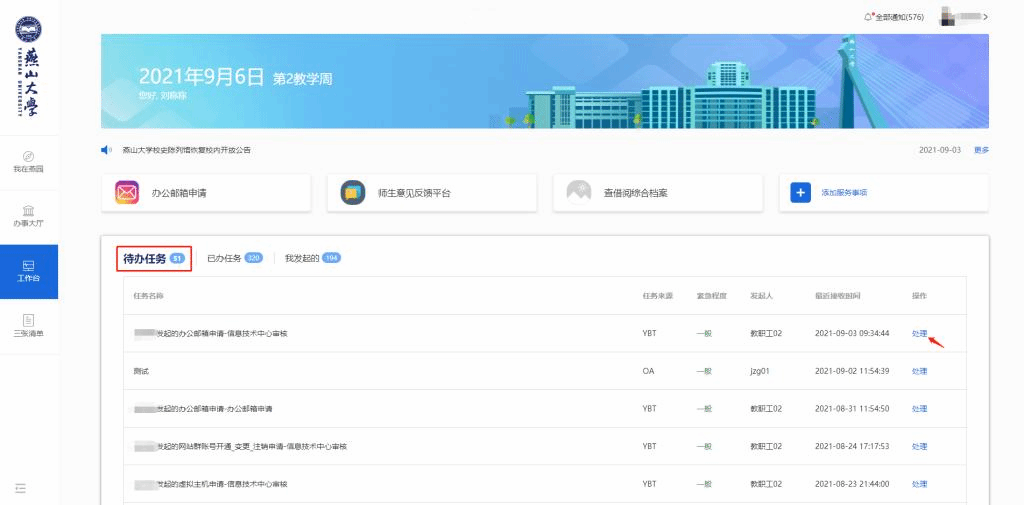This screenshot has width=1024, height=505.
Task: Collapse the sidebar with hamburger icon
Action: point(20,488)
